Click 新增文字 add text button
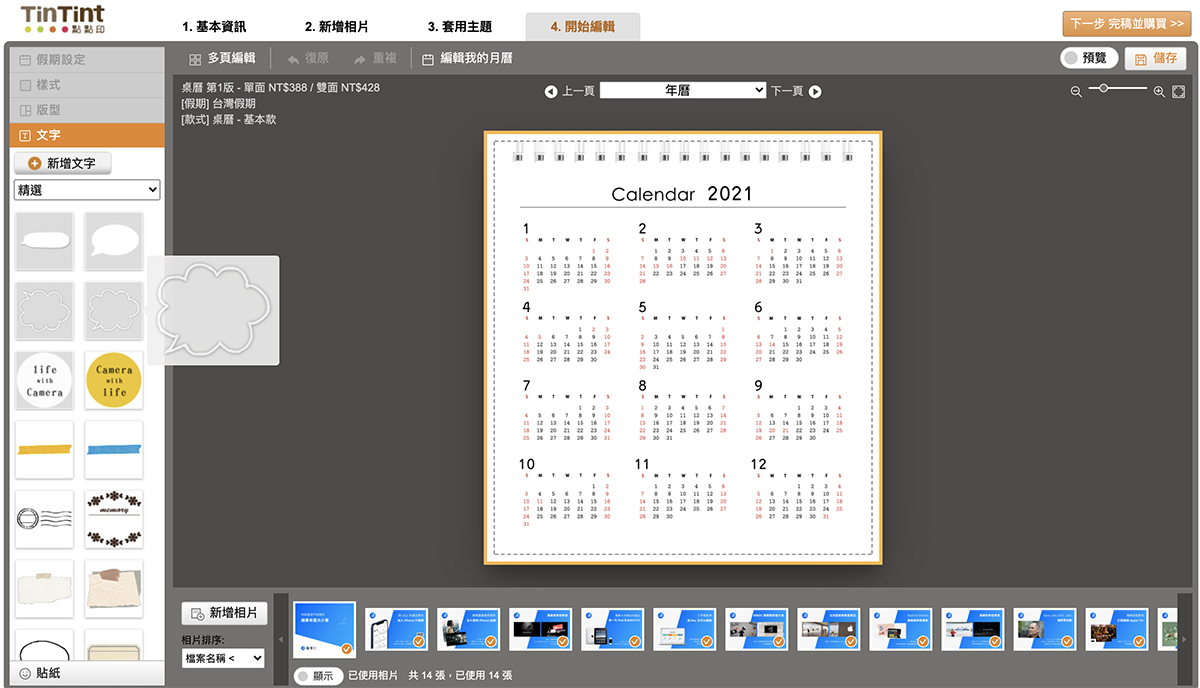 coord(62,163)
